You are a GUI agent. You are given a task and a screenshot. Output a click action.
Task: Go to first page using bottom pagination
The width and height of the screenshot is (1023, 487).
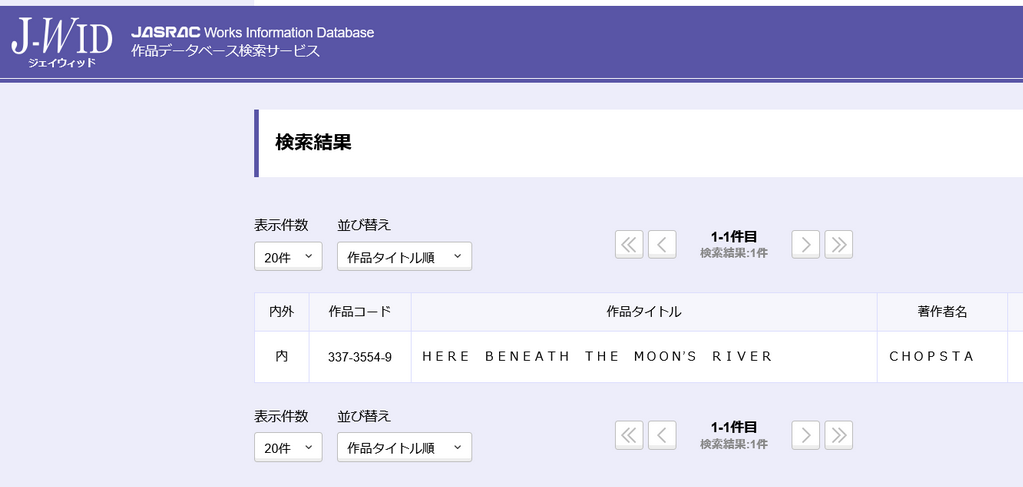(x=629, y=434)
